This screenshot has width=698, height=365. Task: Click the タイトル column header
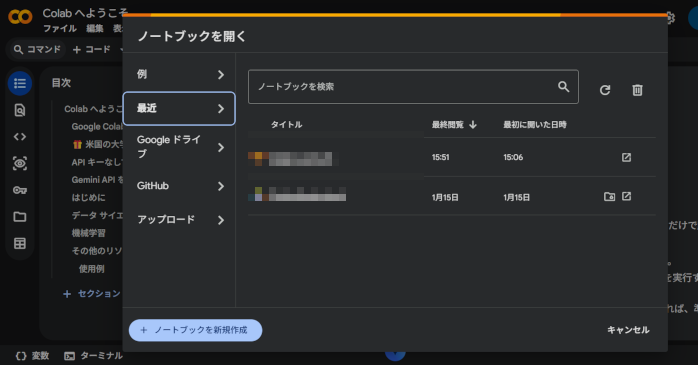[286, 125]
